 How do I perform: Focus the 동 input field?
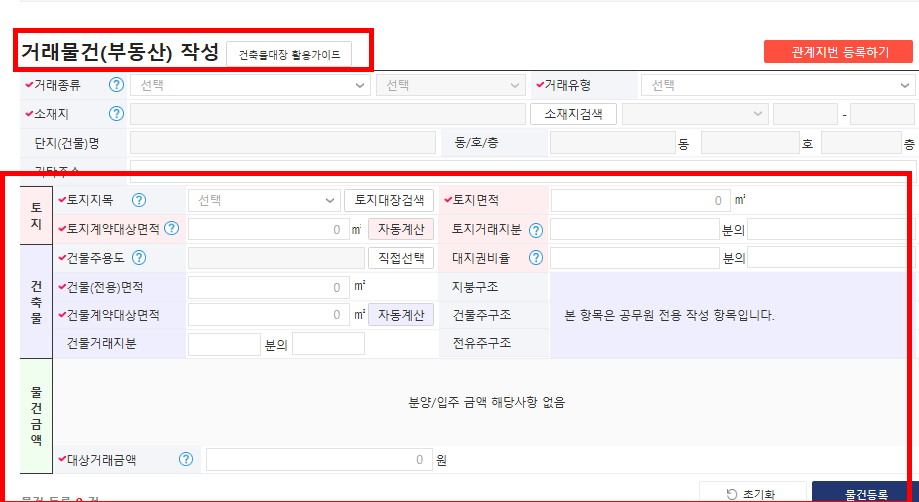[x=613, y=143]
